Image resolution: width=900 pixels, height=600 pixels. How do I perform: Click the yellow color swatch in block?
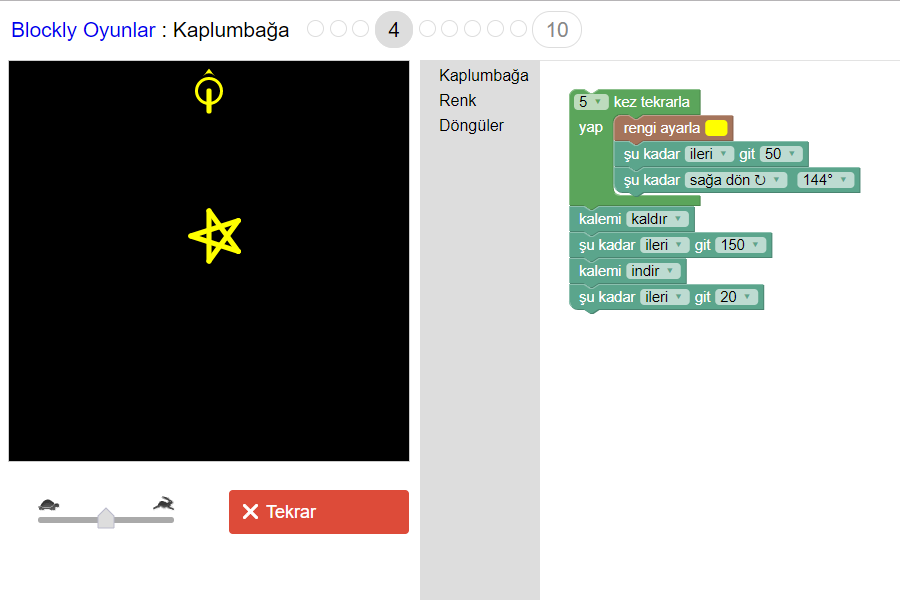pyautogui.click(x=716, y=128)
